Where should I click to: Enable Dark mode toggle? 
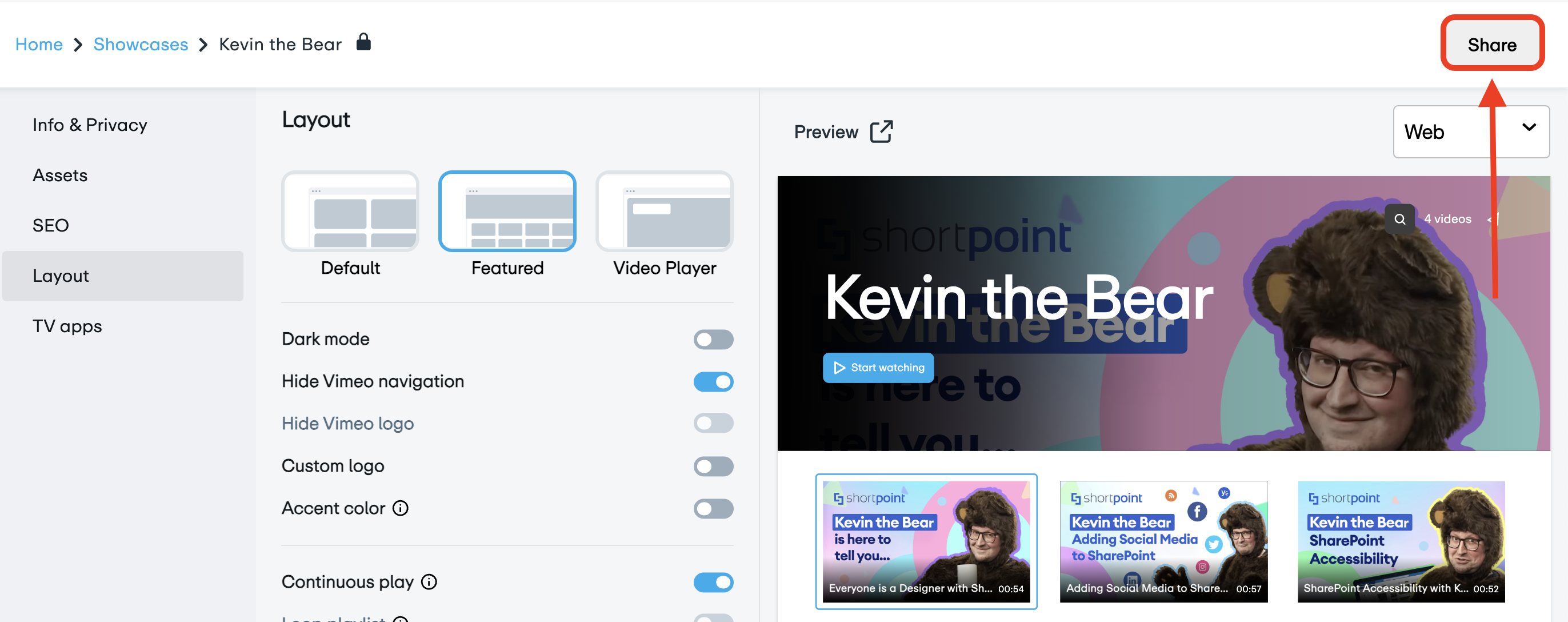pos(713,340)
